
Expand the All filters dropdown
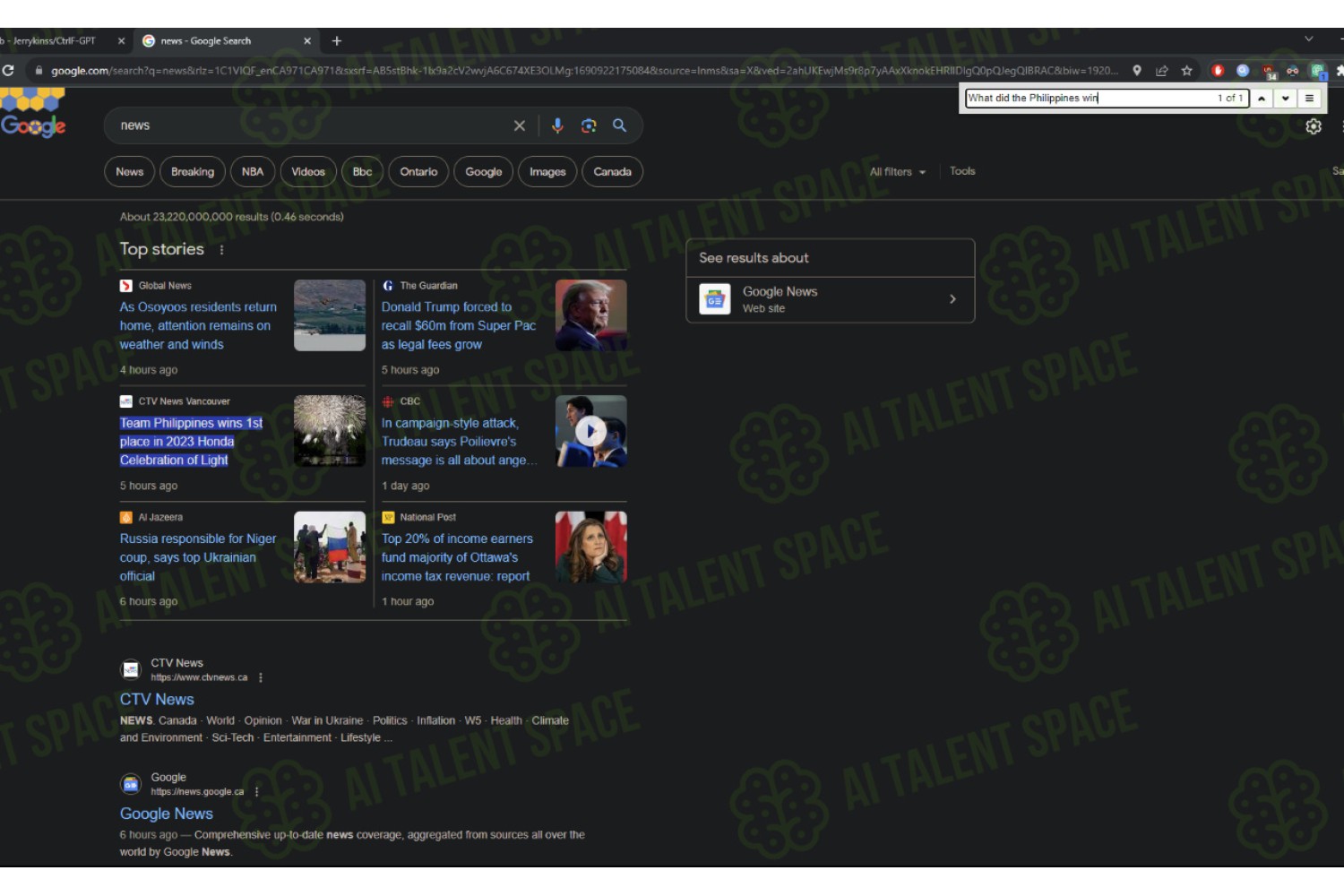pyautogui.click(x=898, y=172)
